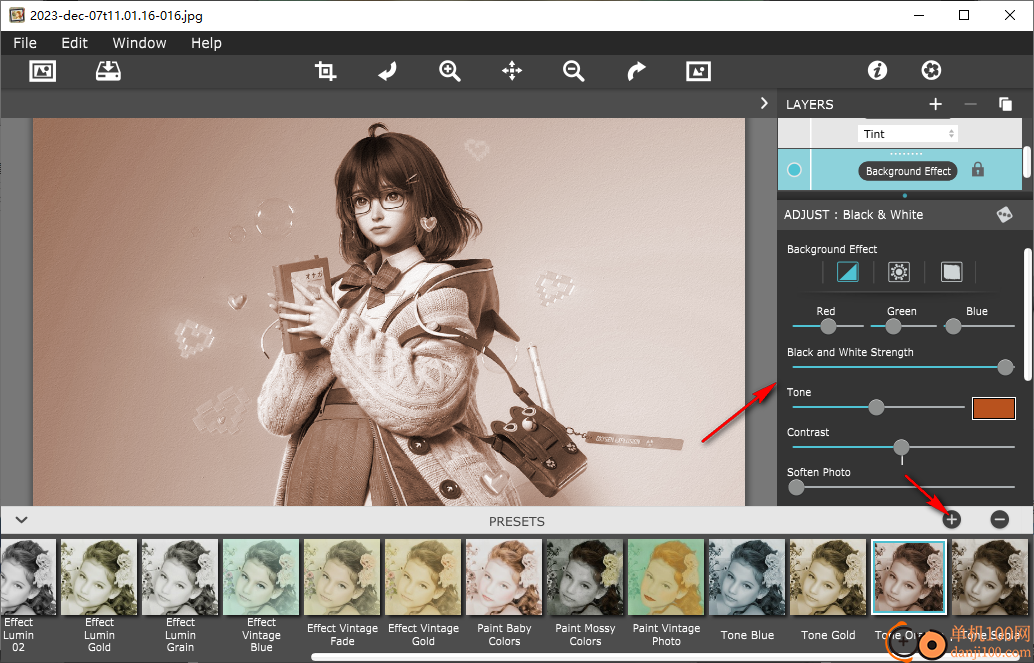Click the adjust panel vertical scrollbar
1034x663 pixels.
point(1027,315)
